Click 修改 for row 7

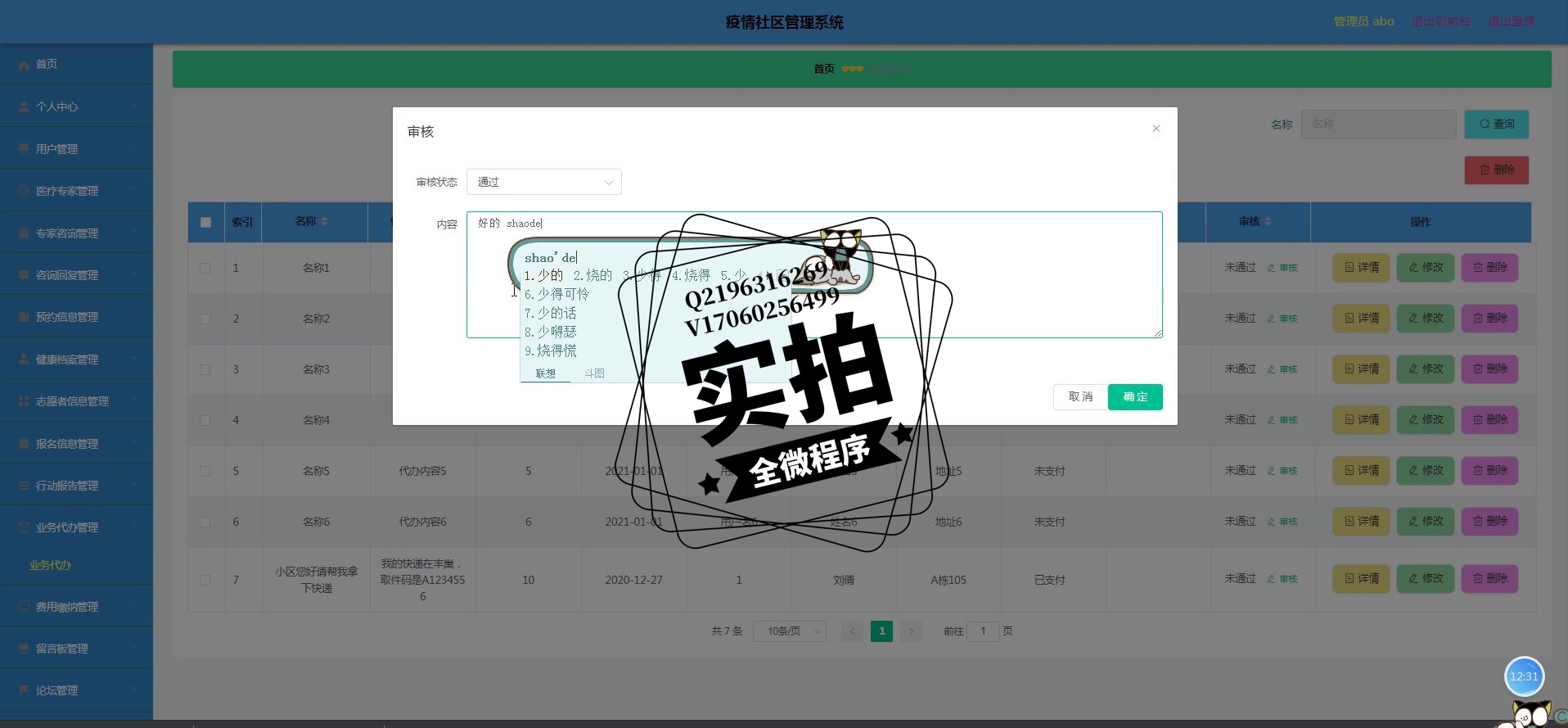click(x=1425, y=579)
